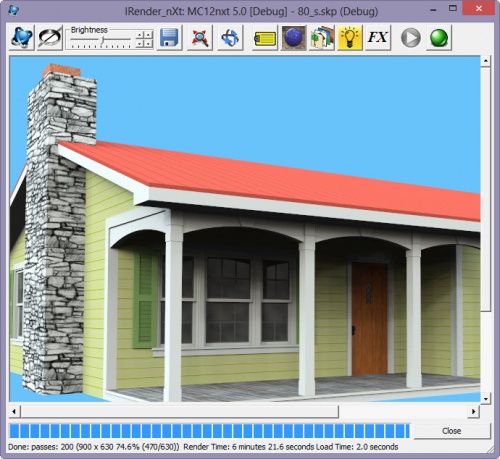Image resolution: width=500 pixels, height=459 pixels.
Task: Click the gray play arrow button
Action: [411, 38]
